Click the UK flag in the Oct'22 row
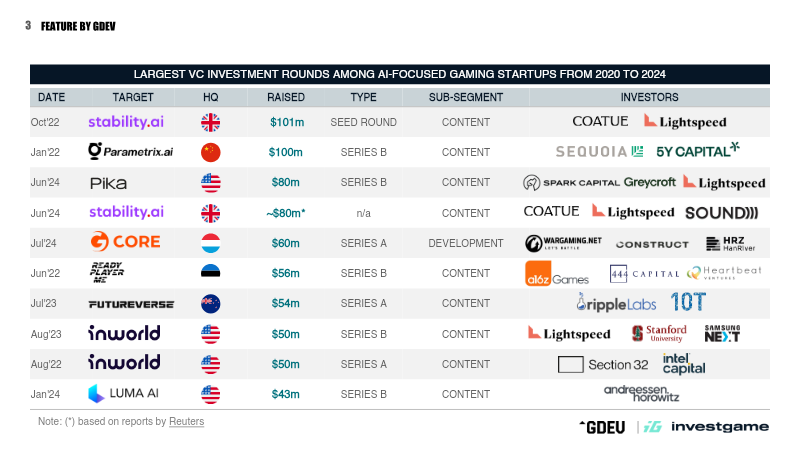Viewport: 800px width, 450px height. (x=211, y=122)
